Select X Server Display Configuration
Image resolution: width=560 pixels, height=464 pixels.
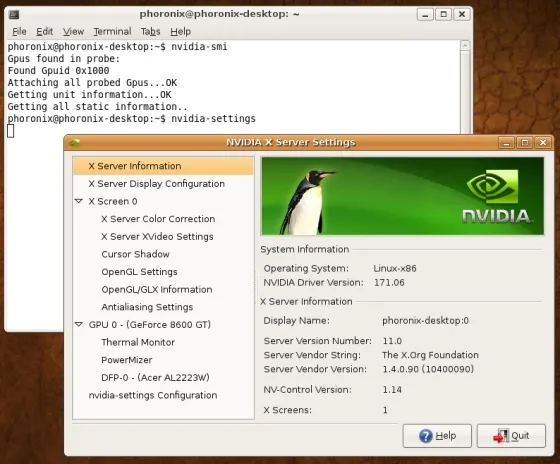[x=156, y=184]
